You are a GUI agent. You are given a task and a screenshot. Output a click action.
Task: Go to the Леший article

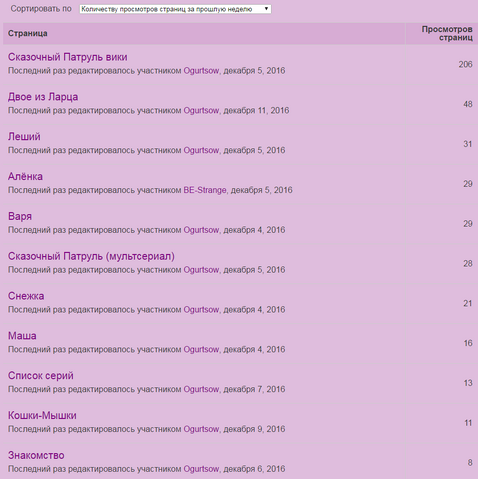(x=24, y=137)
